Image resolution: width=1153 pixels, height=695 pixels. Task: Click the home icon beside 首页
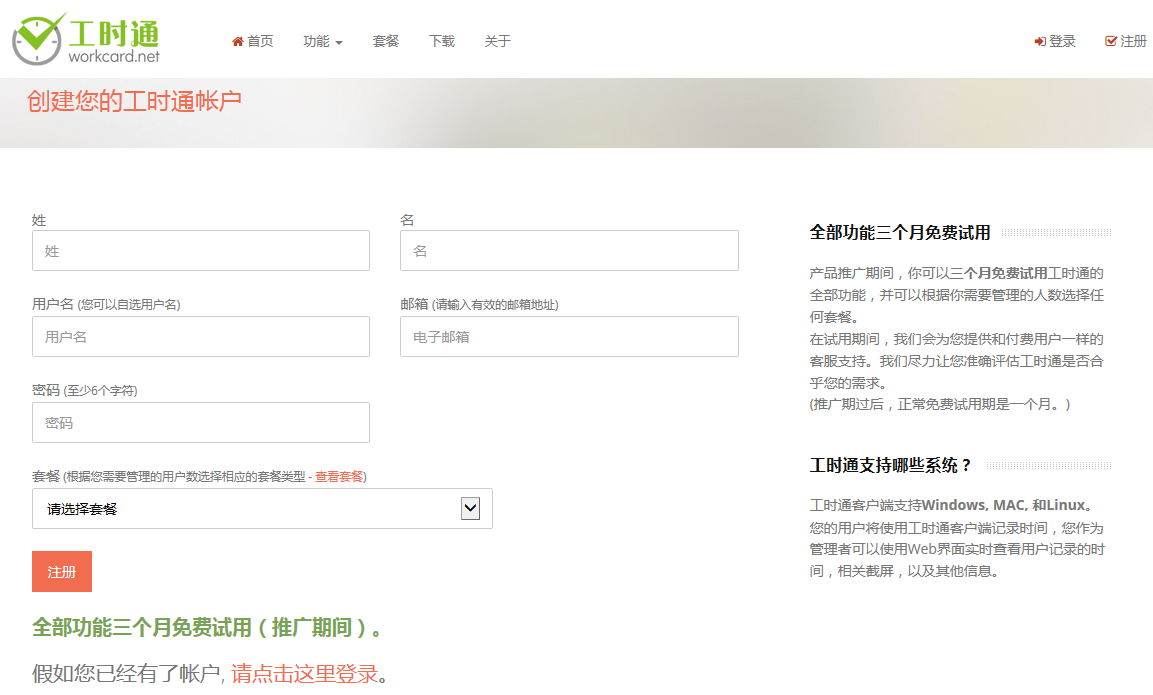238,41
